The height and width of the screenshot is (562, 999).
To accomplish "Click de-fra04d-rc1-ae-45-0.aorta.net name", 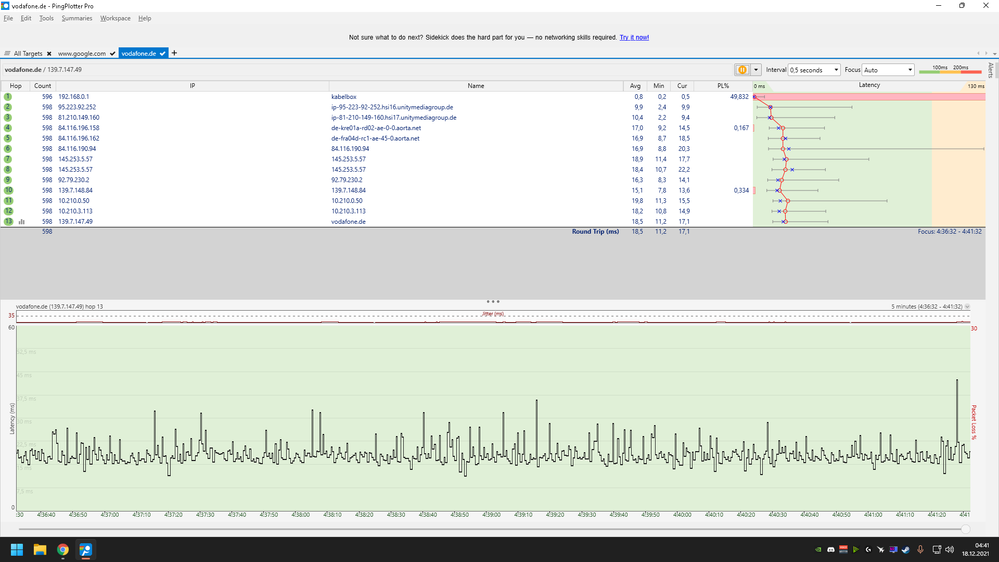I will tap(375, 138).
